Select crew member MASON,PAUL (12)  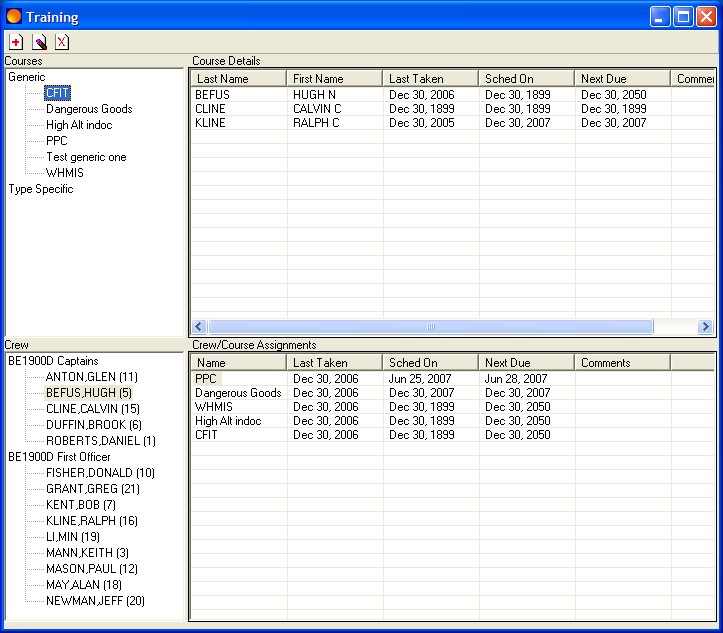[92, 569]
